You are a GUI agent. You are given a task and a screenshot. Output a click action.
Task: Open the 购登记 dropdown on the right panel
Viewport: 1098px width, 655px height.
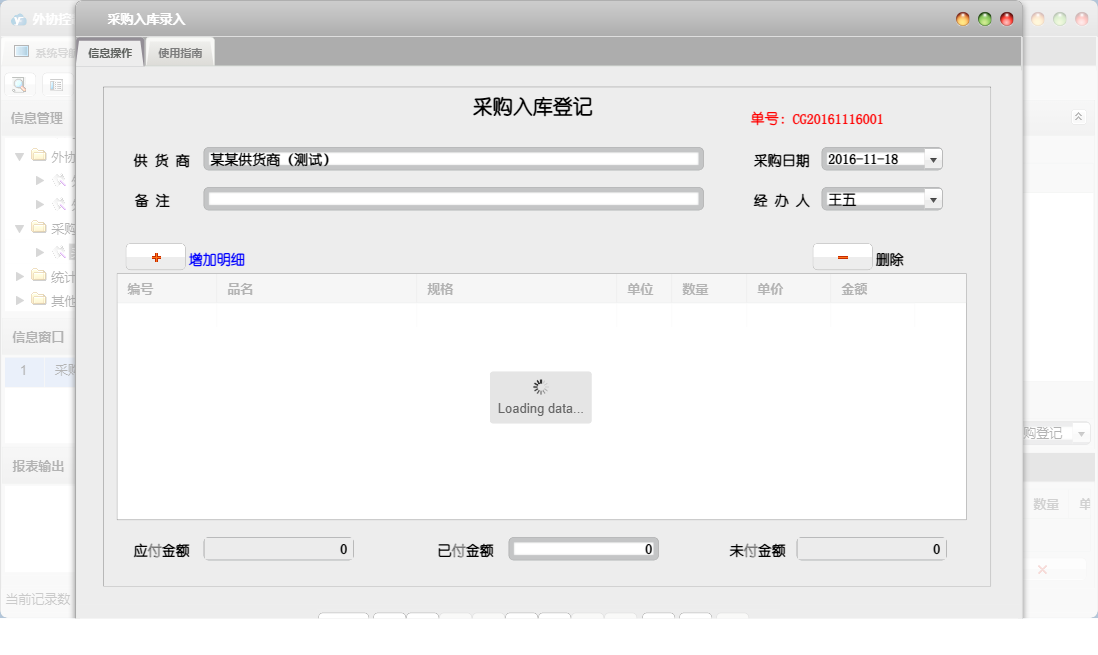(1081, 432)
